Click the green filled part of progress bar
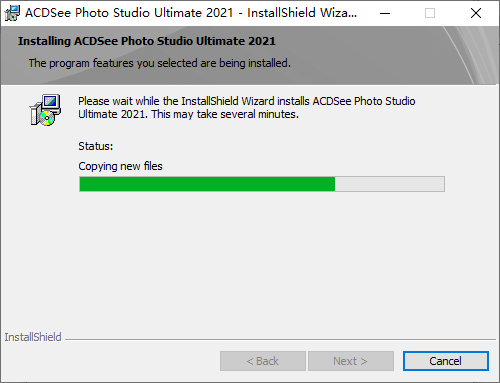 [207, 184]
